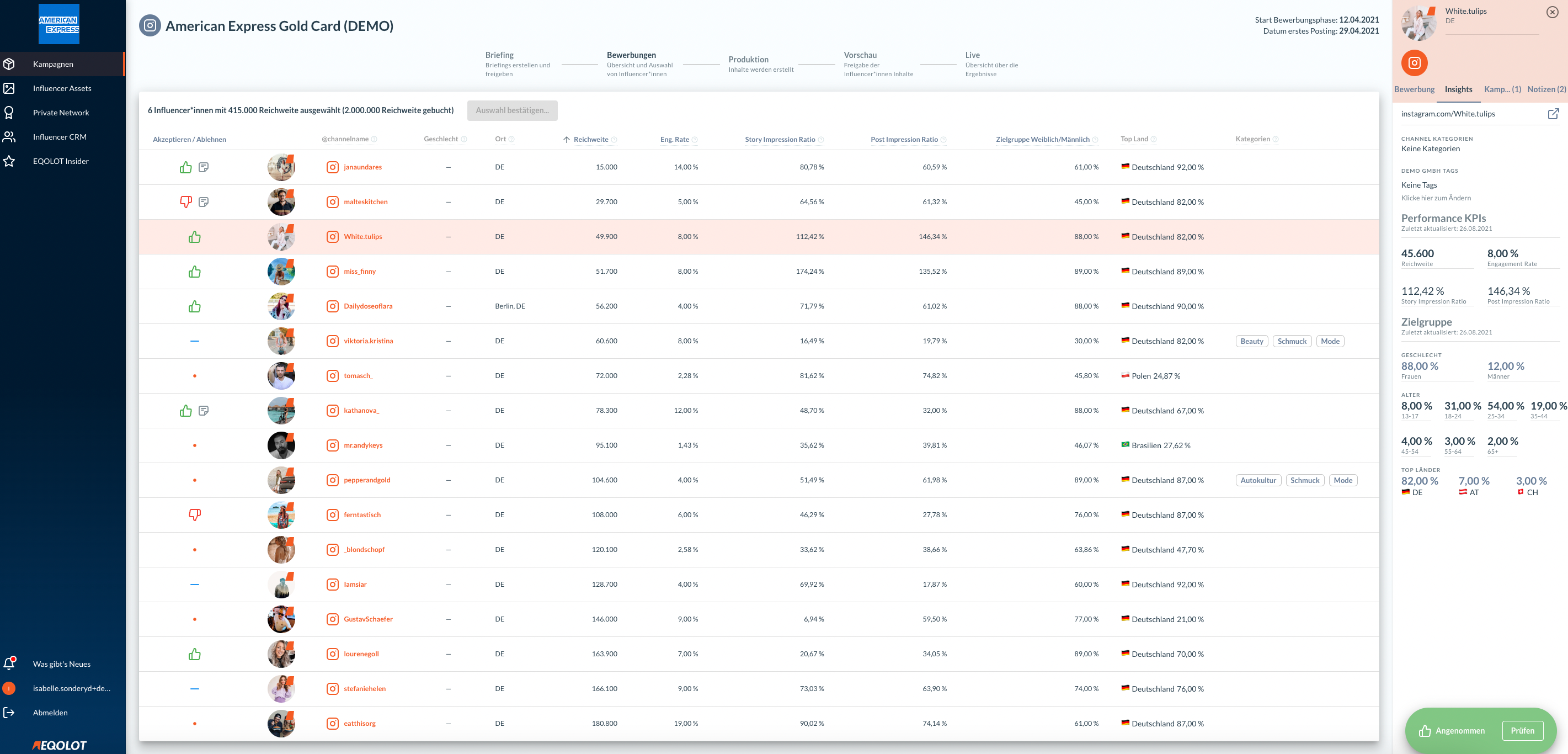Sort by Story Impression Ratio header

pos(779,140)
